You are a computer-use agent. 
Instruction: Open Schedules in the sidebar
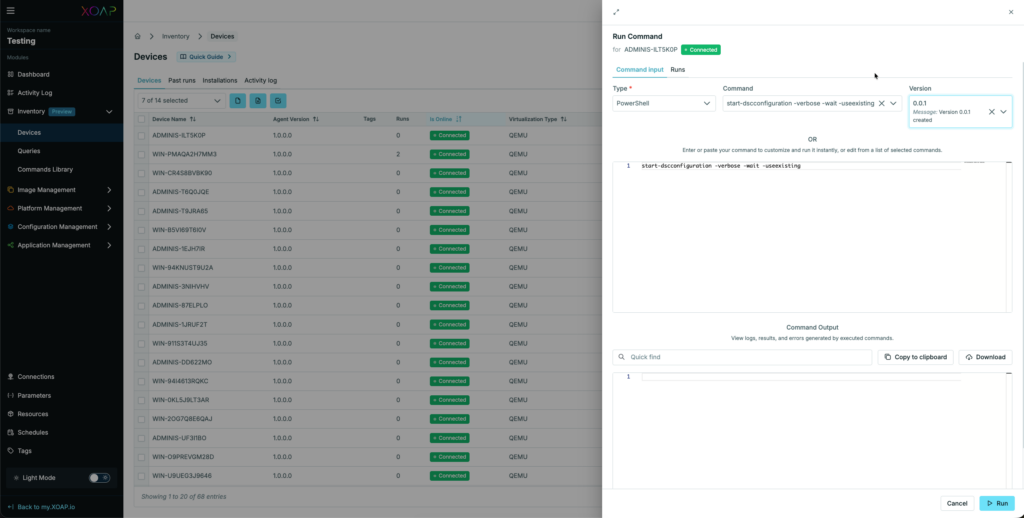point(33,432)
